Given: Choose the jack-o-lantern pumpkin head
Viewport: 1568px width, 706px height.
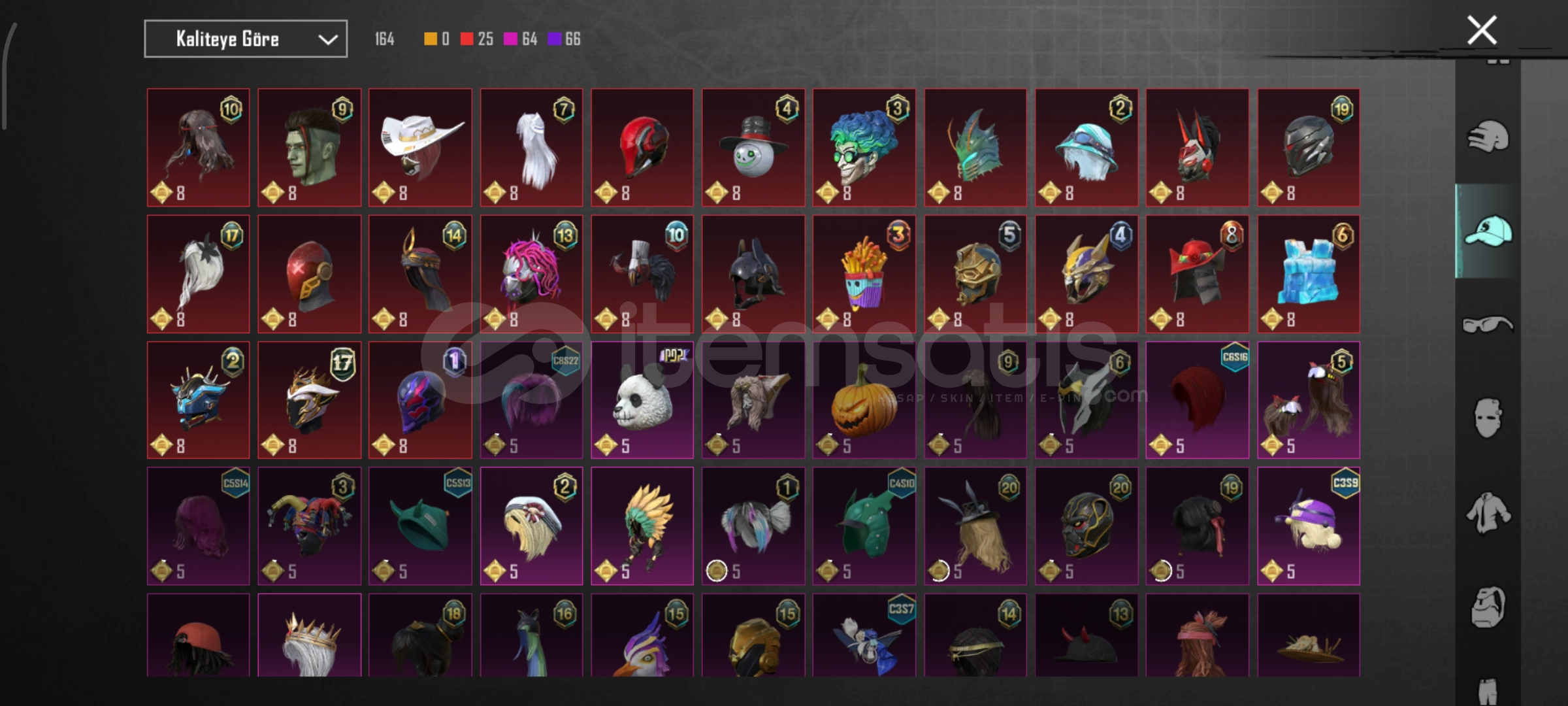Looking at the screenshot, I should (864, 400).
